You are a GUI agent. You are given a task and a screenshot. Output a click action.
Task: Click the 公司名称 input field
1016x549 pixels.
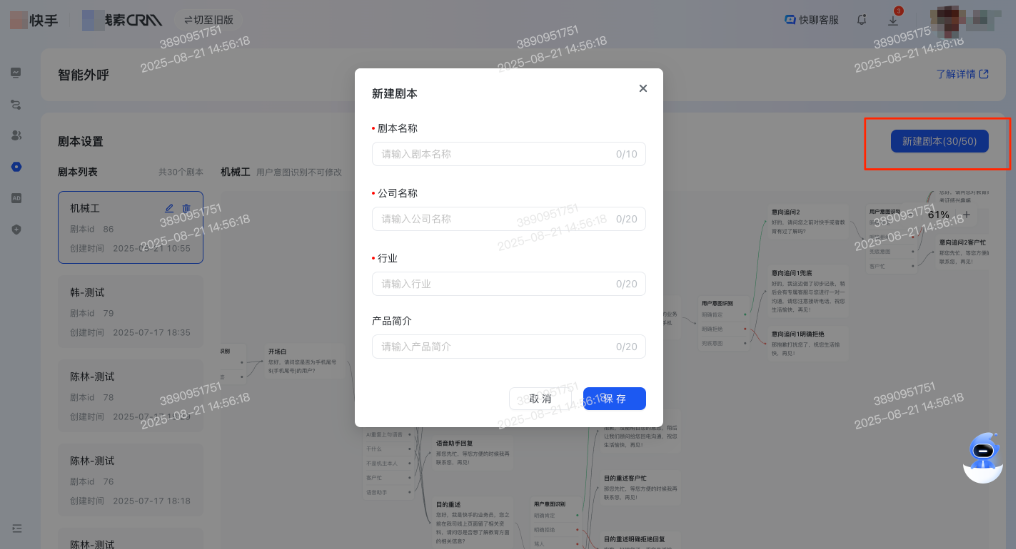[509, 218]
